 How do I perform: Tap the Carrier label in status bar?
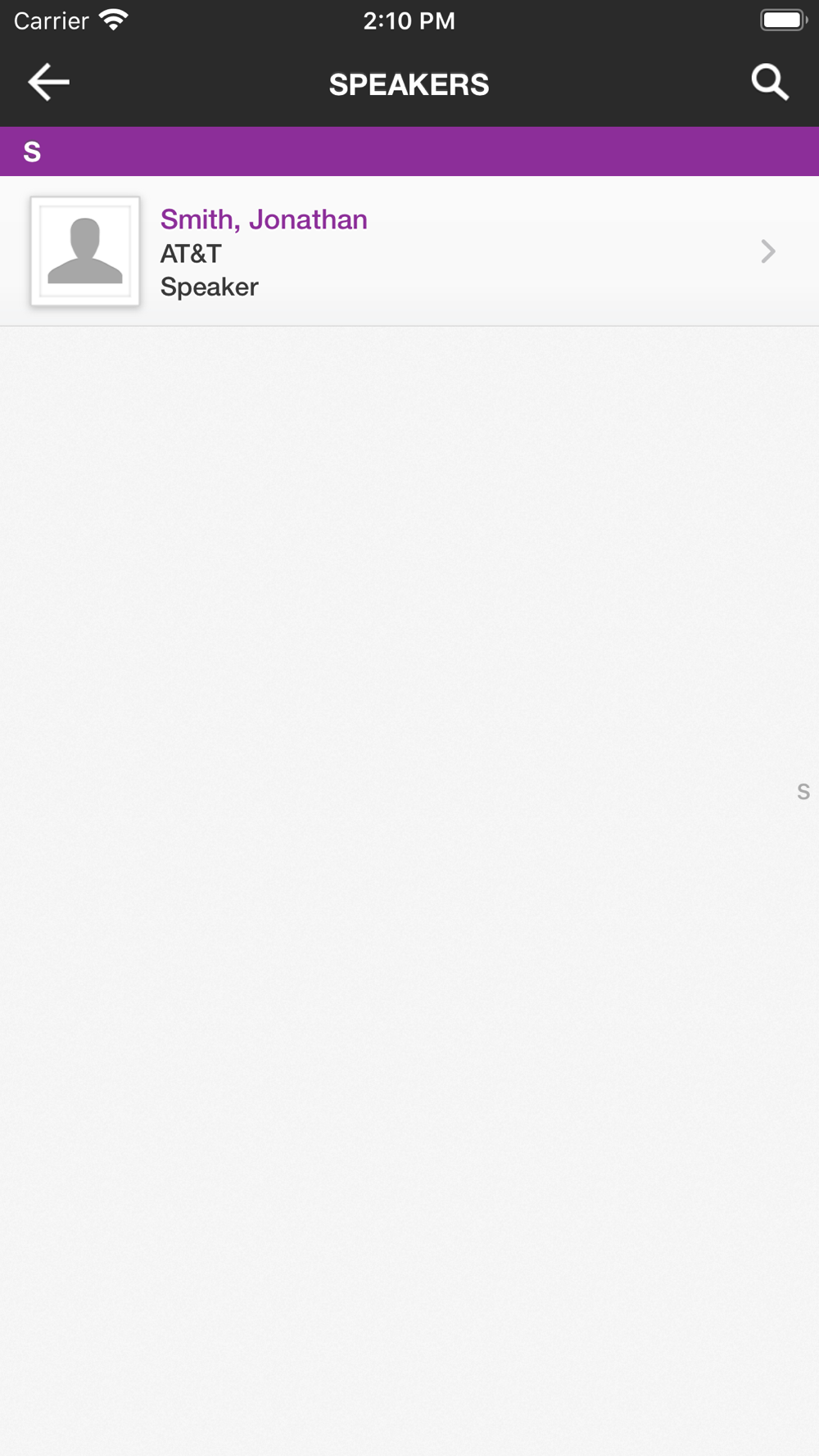[52, 20]
